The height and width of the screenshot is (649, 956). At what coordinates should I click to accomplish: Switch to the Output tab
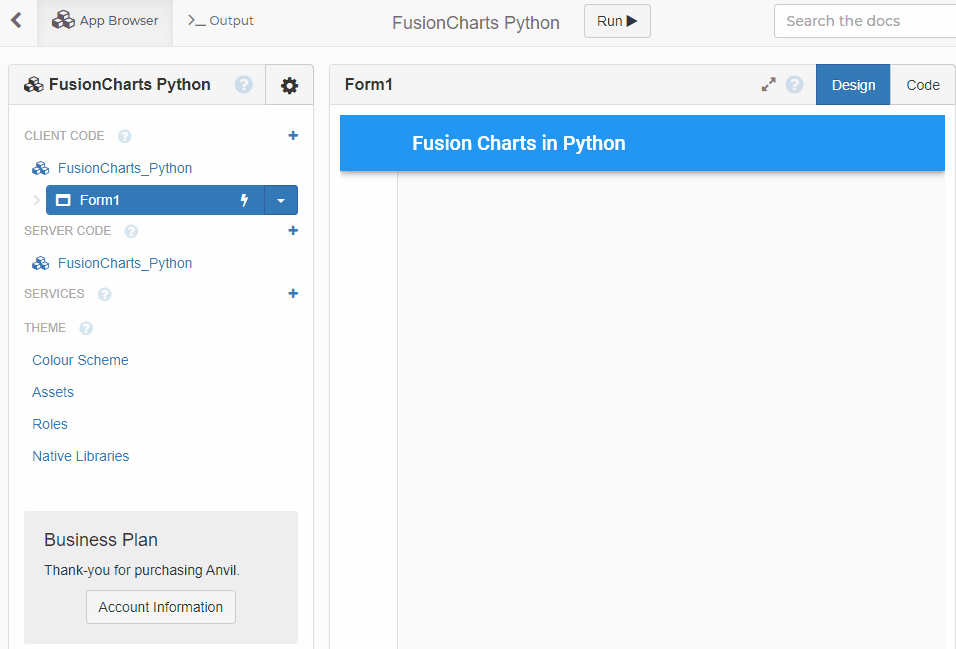tap(221, 21)
